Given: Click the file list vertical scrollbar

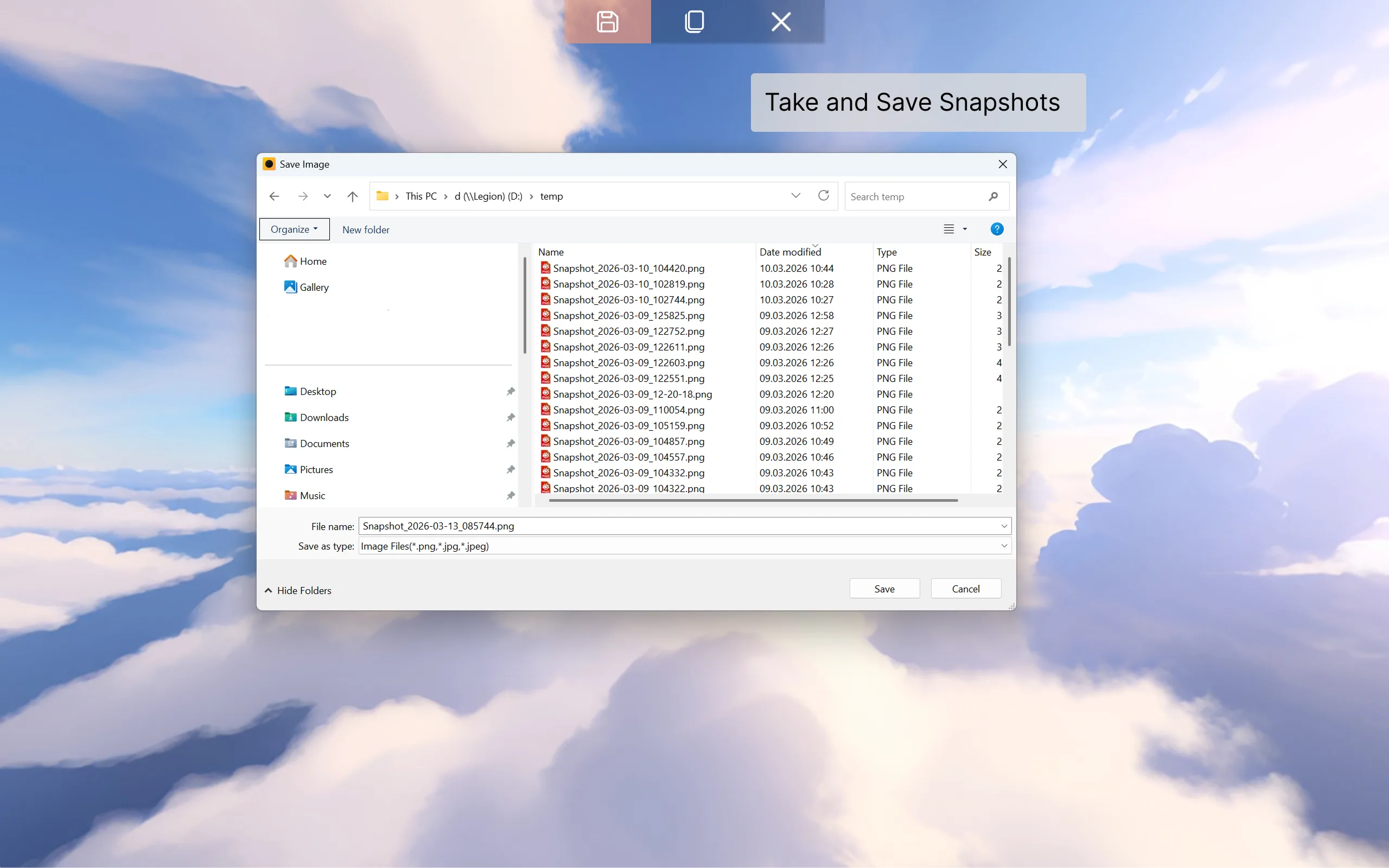Looking at the screenshot, I should coord(1009,302).
